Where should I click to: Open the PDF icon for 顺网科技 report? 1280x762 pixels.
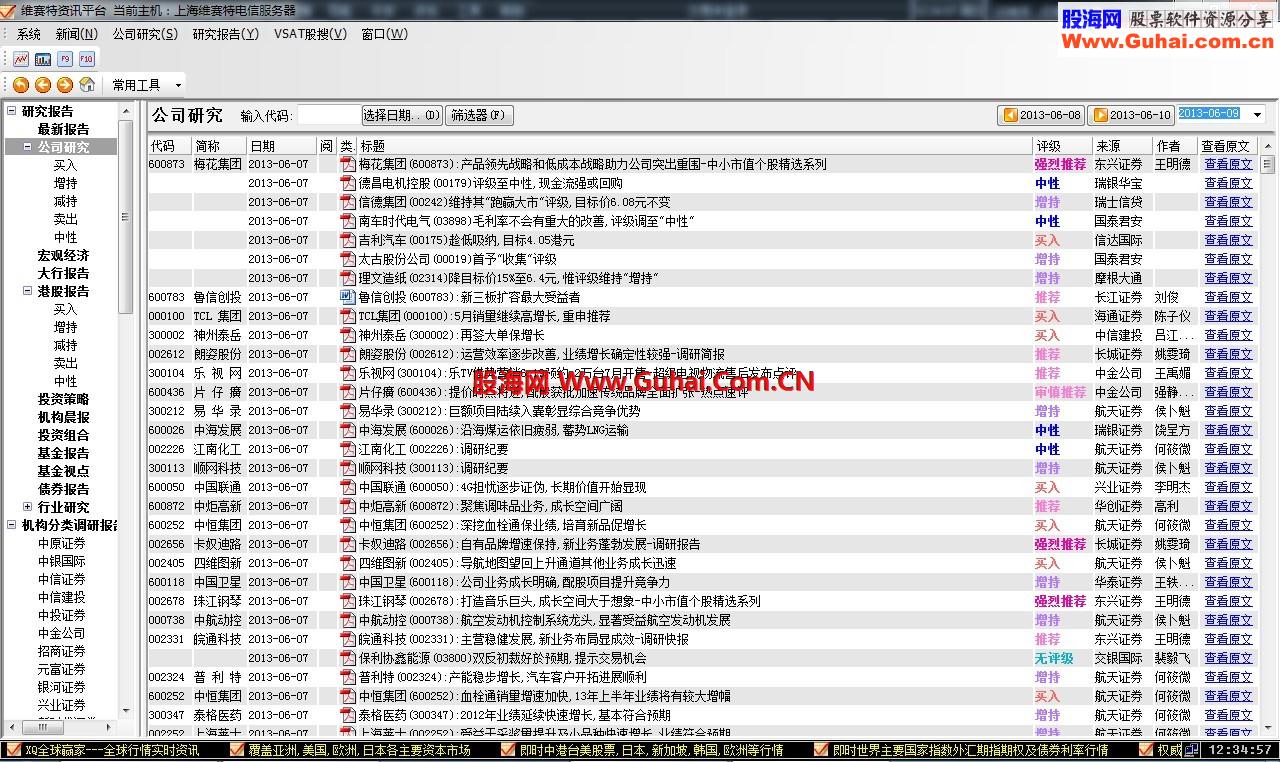(x=347, y=468)
